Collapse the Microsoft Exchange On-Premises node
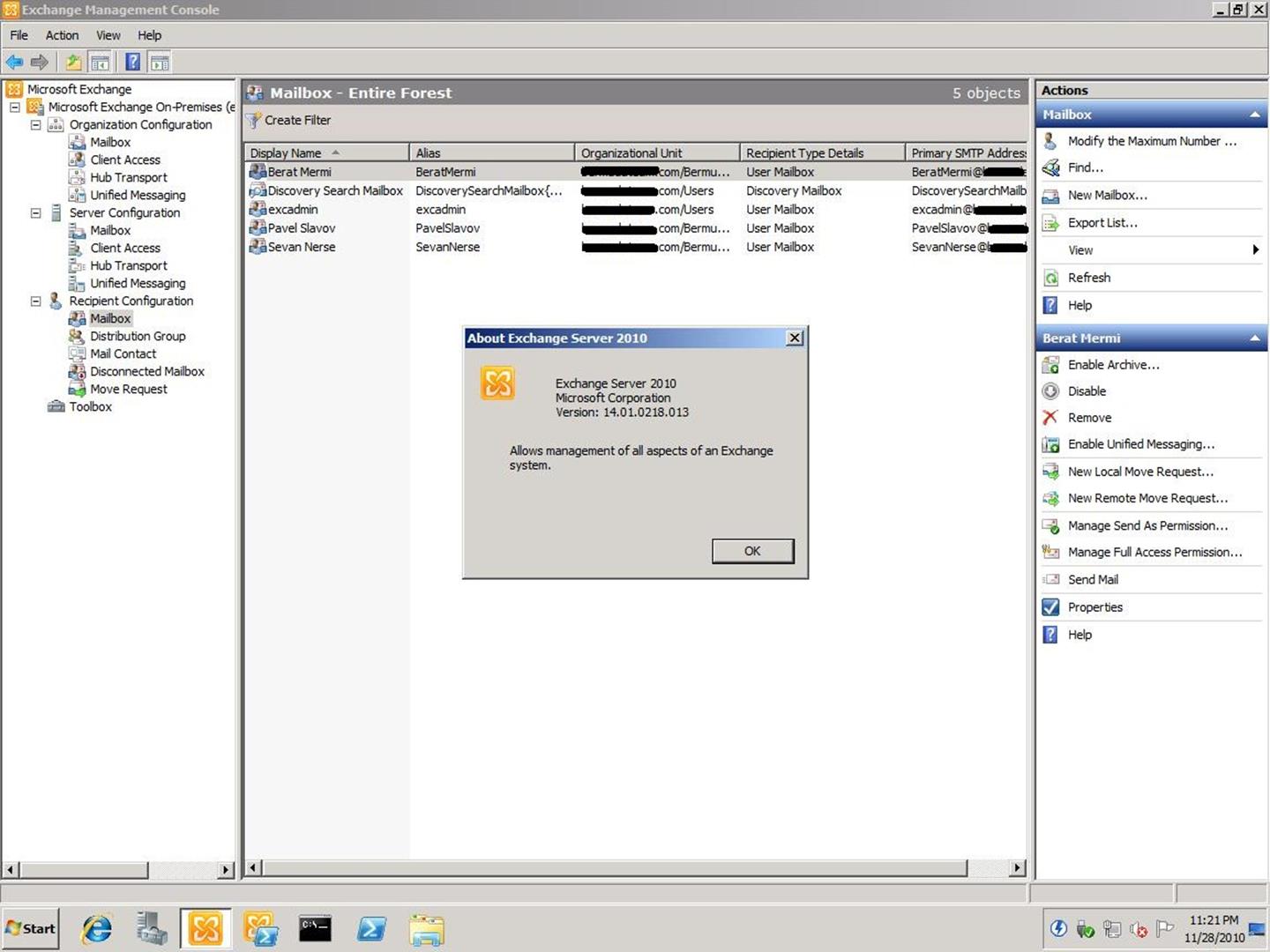Image resolution: width=1270 pixels, height=952 pixels. coord(15,107)
